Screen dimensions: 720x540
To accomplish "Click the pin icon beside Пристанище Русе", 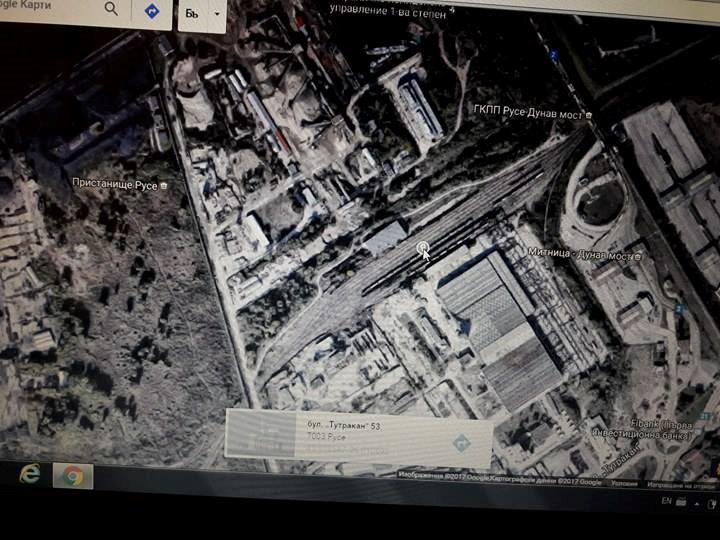I will point(164,185).
